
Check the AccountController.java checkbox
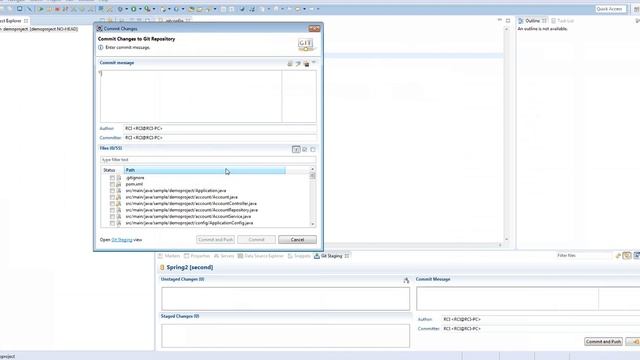112,204
